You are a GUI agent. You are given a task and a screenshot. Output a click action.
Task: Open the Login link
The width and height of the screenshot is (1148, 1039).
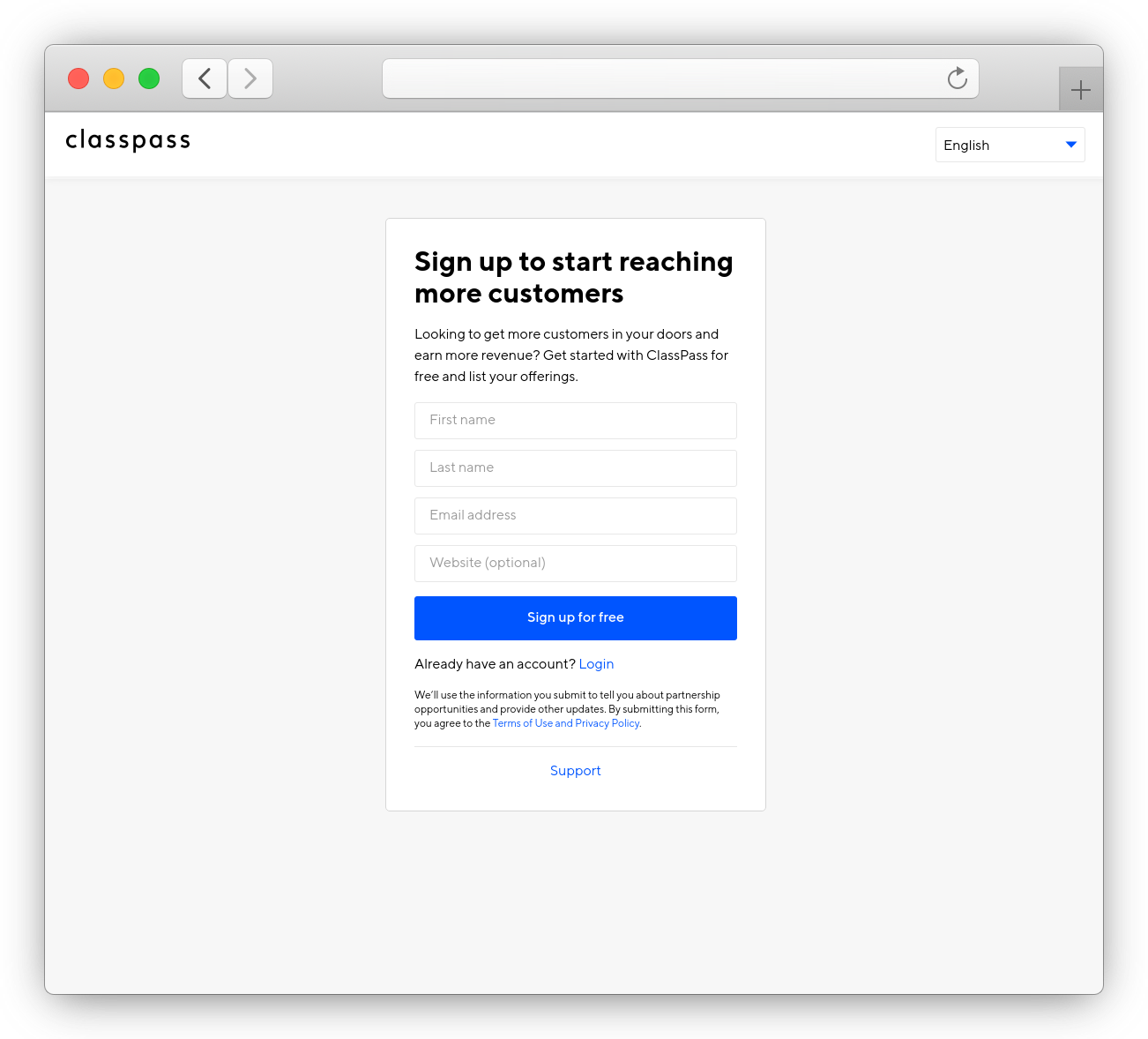596,664
